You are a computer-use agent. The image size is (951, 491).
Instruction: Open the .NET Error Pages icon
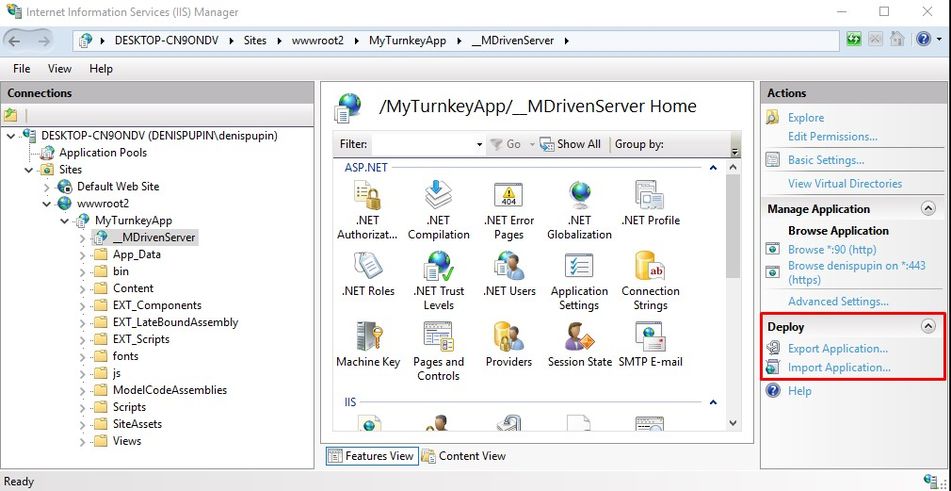(509, 210)
